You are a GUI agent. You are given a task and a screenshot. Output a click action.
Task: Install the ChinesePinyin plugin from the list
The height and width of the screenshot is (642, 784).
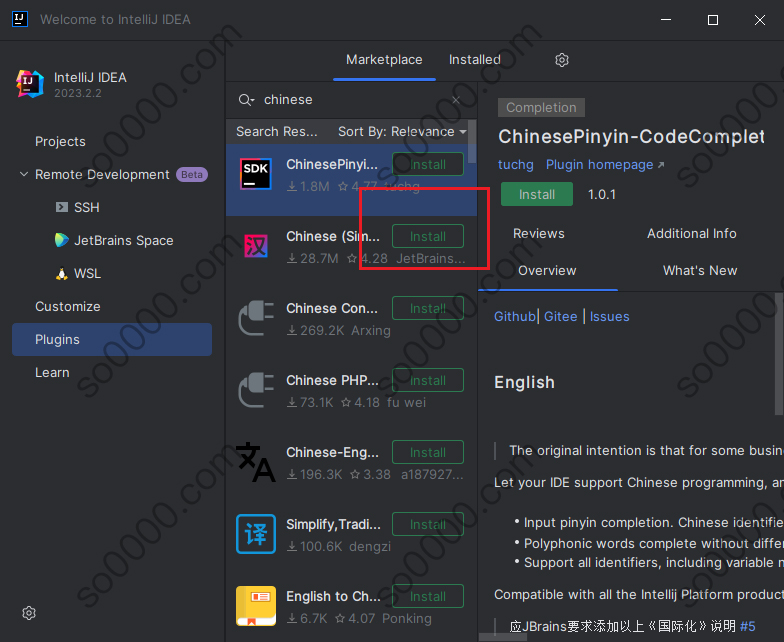[x=428, y=164]
